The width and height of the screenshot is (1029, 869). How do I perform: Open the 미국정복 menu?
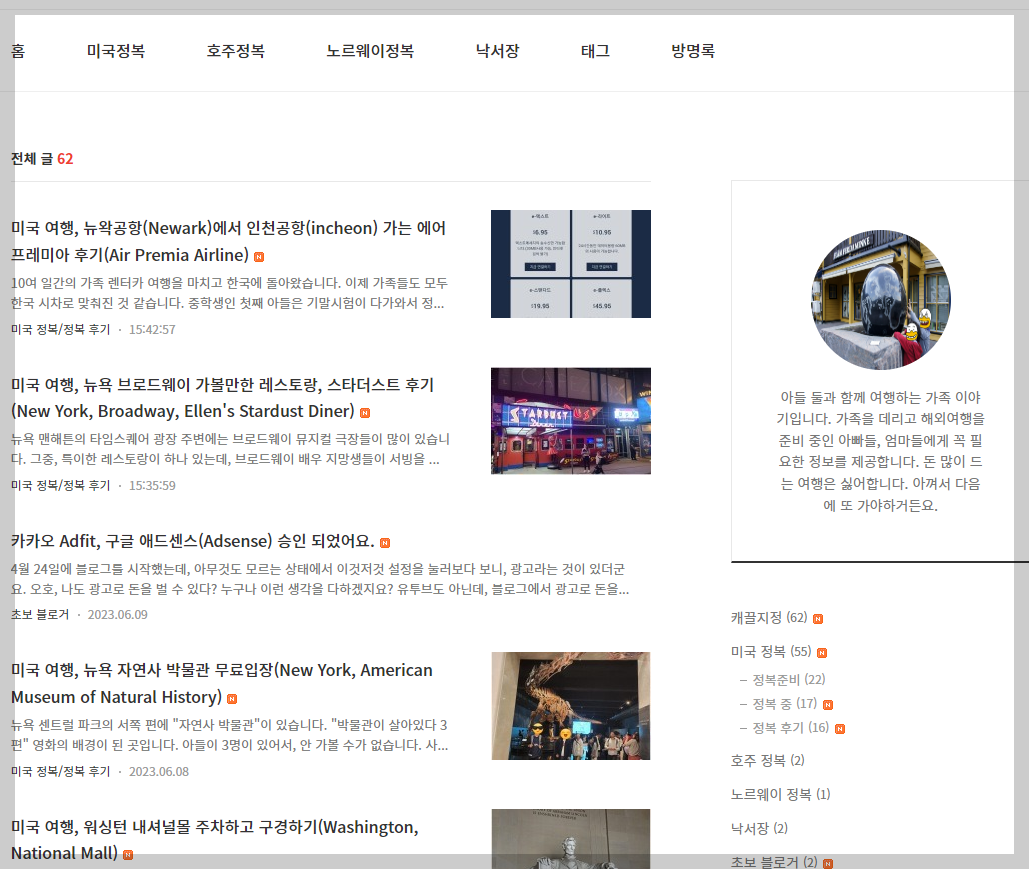[116, 51]
